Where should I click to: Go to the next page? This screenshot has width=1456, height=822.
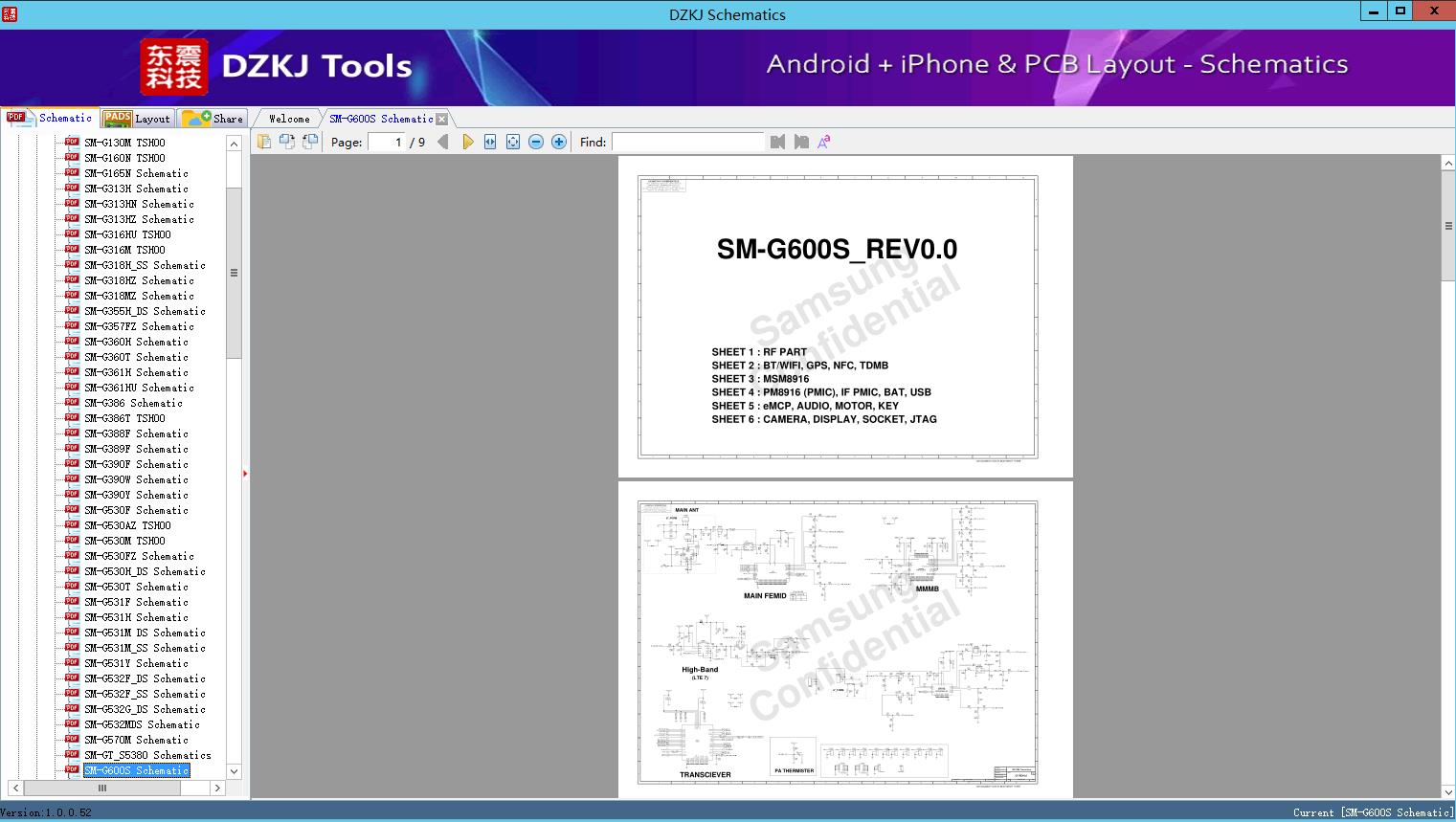[x=467, y=142]
